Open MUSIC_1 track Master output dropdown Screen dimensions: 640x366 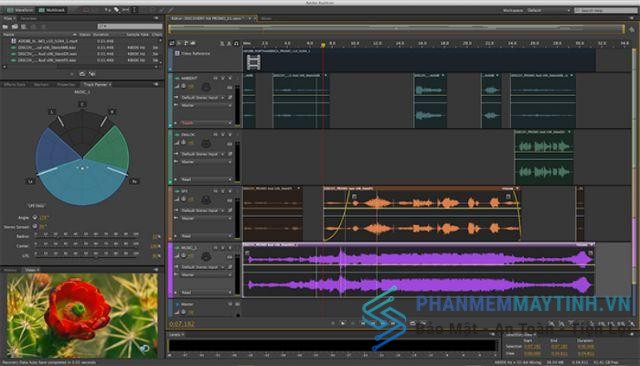pos(206,275)
